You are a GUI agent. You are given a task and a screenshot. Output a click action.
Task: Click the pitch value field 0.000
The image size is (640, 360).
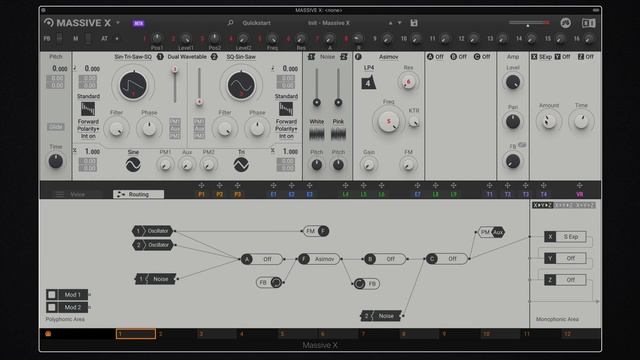click(x=60, y=69)
